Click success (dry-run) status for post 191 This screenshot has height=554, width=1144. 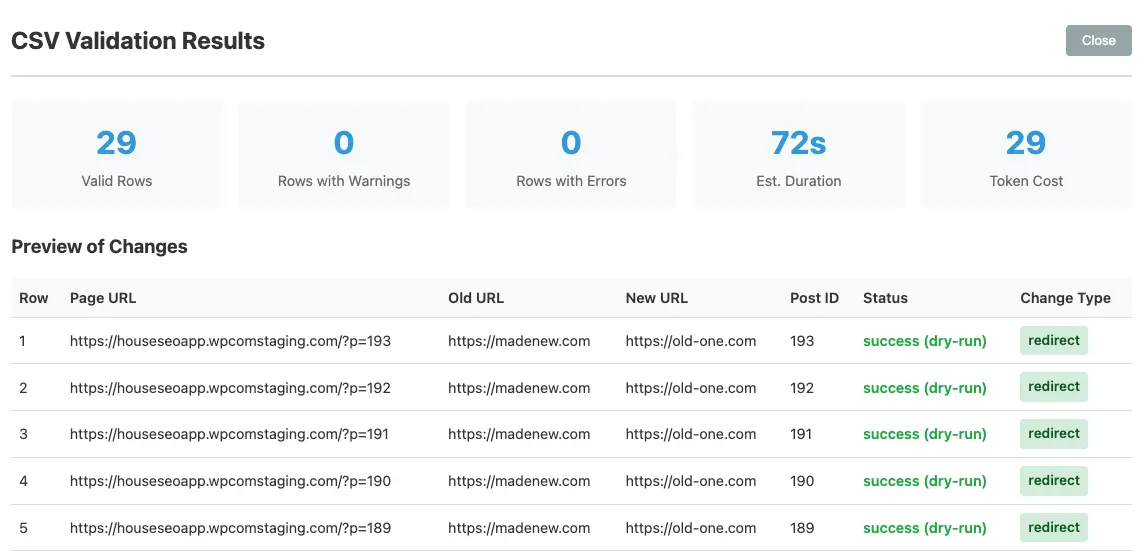click(x=924, y=434)
